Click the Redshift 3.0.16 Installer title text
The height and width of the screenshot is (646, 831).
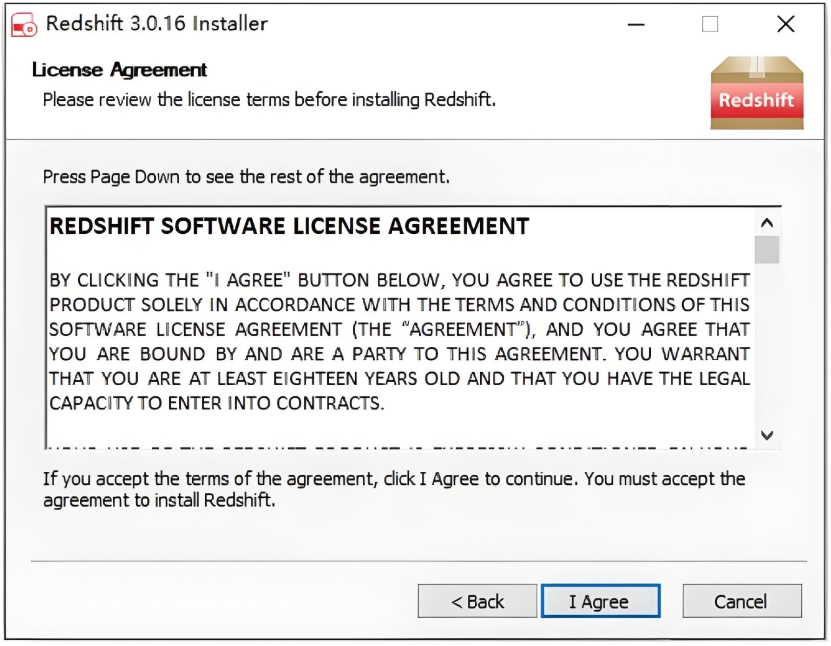(157, 24)
